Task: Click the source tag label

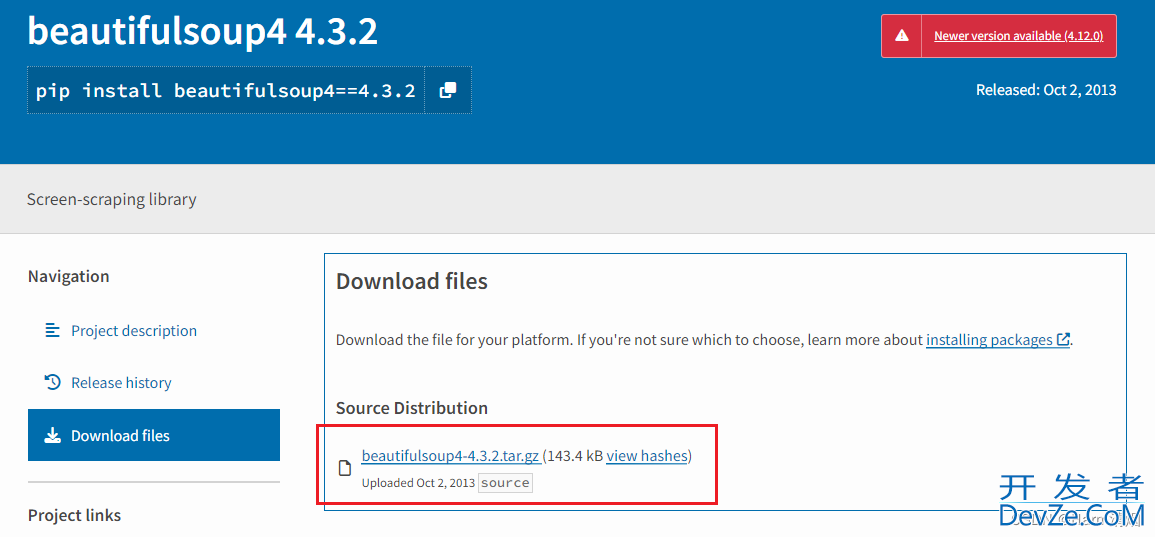Action: (505, 482)
